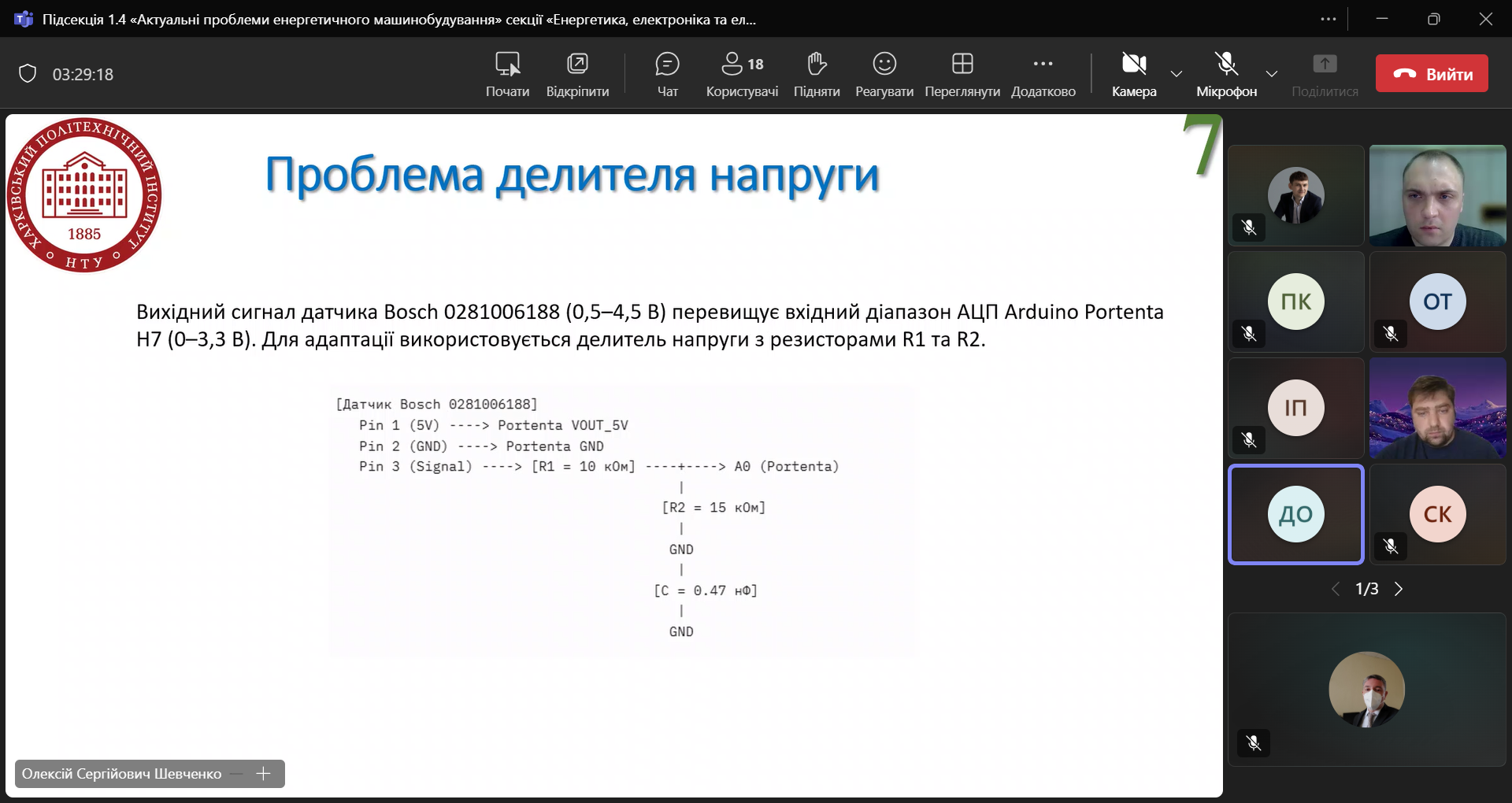The image size is (1512, 803).
Task: Toggle the Камера on
Action: tap(1134, 74)
